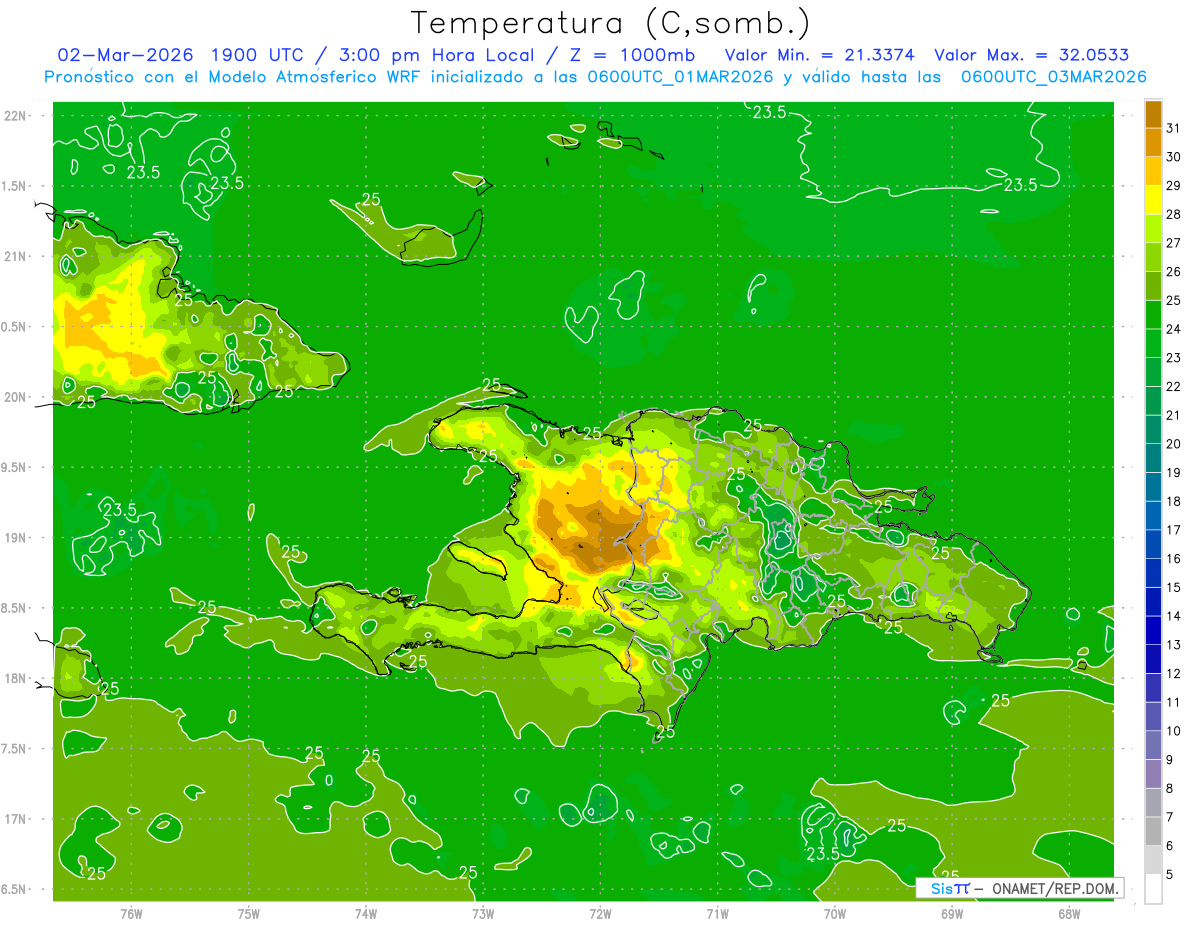The image size is (1200, 927).
Task: Click the white swatch below 5 on scale
Action: [1153, 888]
